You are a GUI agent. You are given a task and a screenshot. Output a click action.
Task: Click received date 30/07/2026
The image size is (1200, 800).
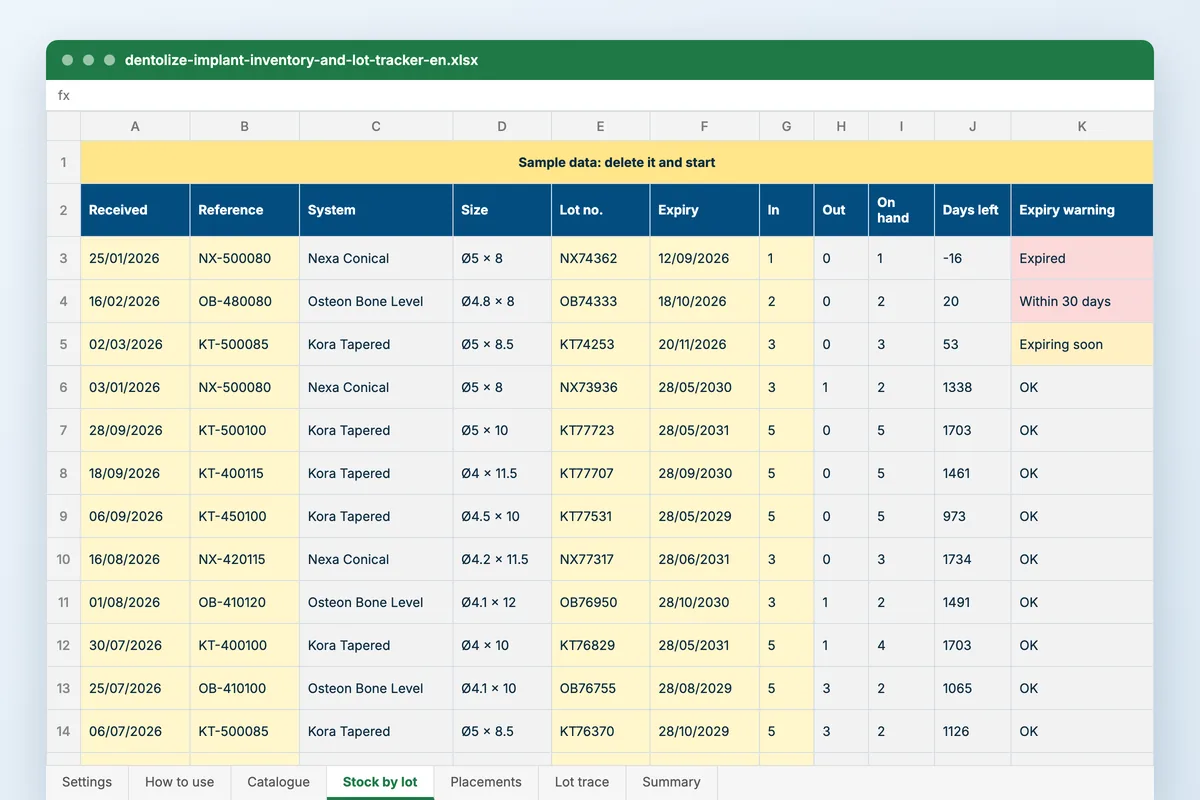click(135, 645)
